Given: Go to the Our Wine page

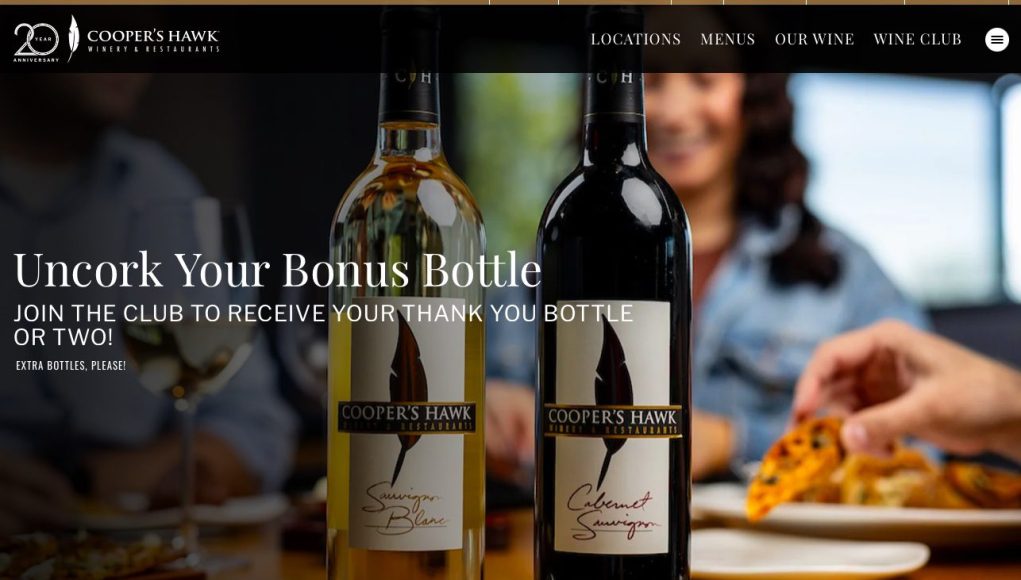Looking at the screenshot, I should [814, 39].
